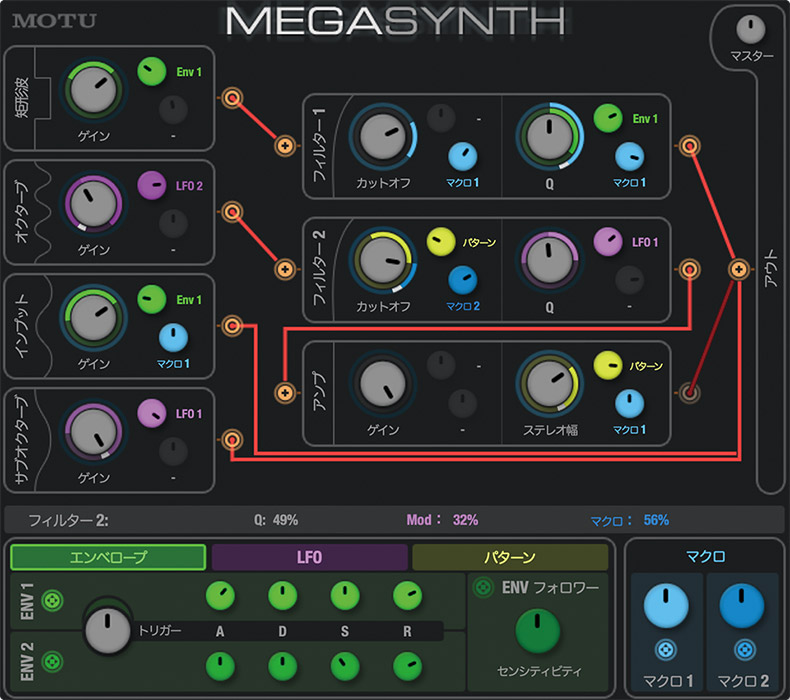Click the ENV 1 sustain knob
The image size is (790, 700).
[345, 595]
